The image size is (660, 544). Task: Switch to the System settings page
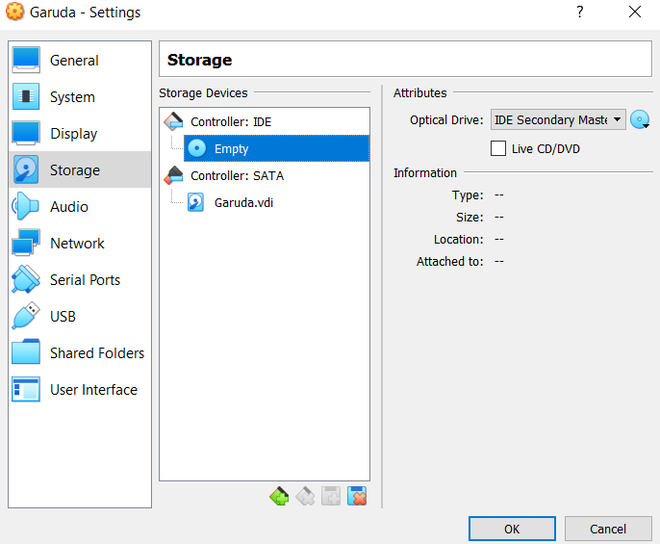72,97
